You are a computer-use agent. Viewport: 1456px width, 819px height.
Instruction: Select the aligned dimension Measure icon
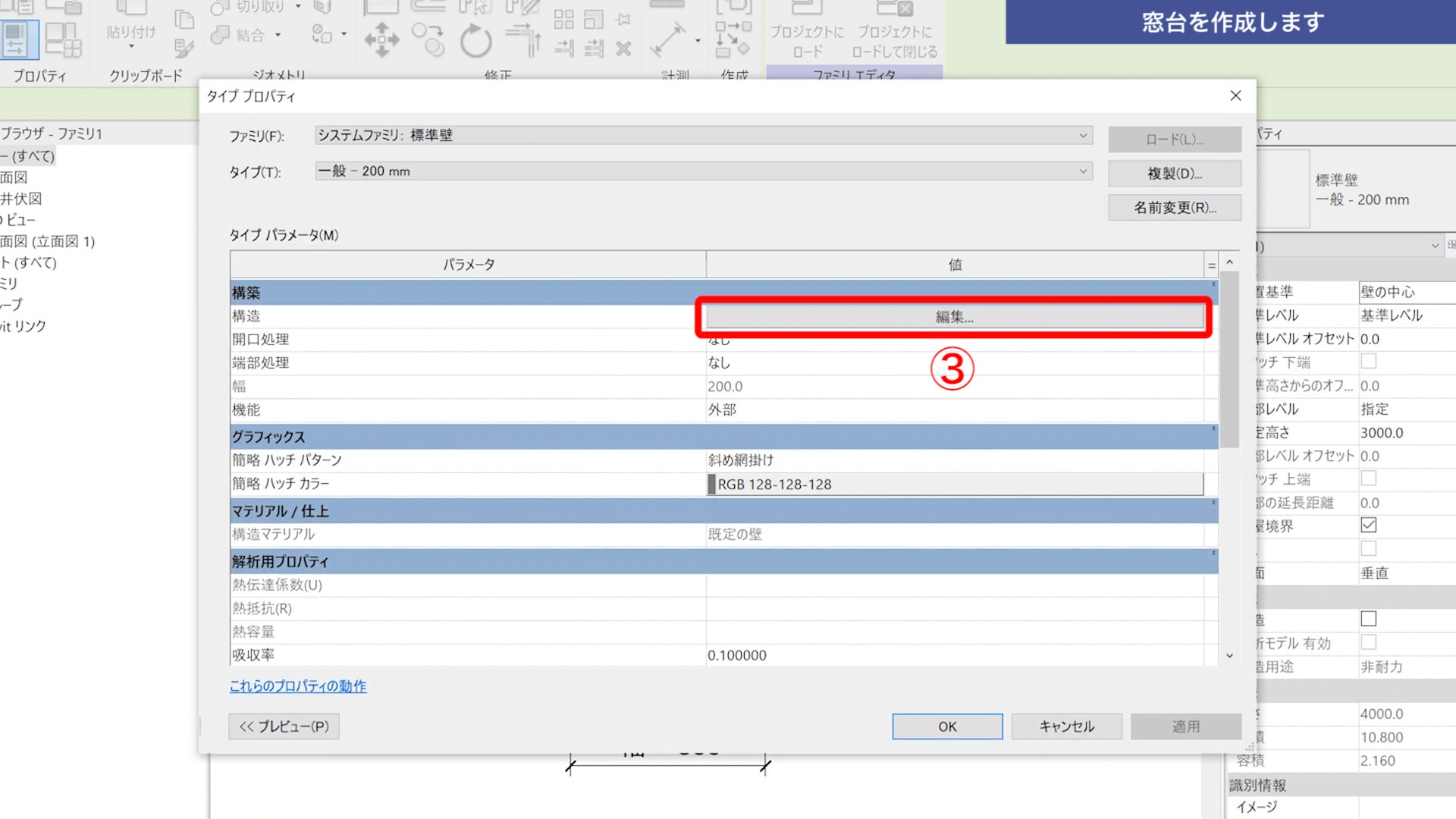click(667, 39)
